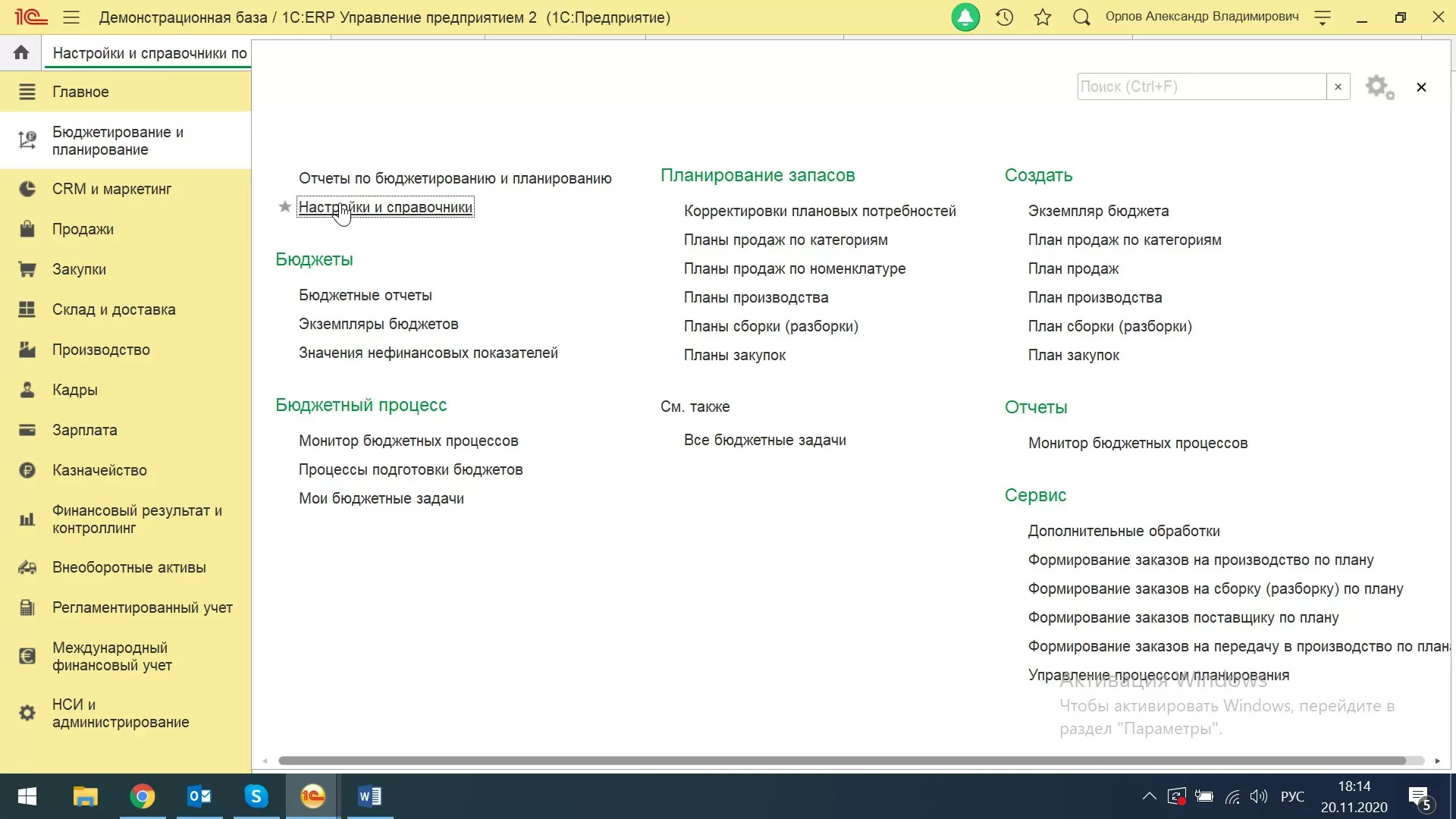This screenshot has height=819, width=1456.
Task: Open favorites star in title bar
Action: [x=1043, y=17]
